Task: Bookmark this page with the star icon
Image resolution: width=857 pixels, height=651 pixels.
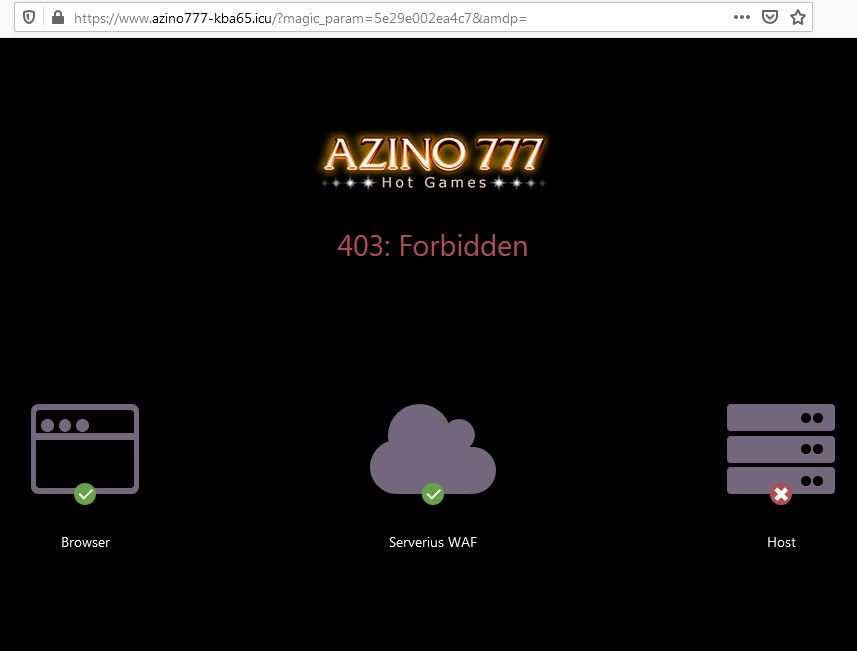Action: point(798,17)
